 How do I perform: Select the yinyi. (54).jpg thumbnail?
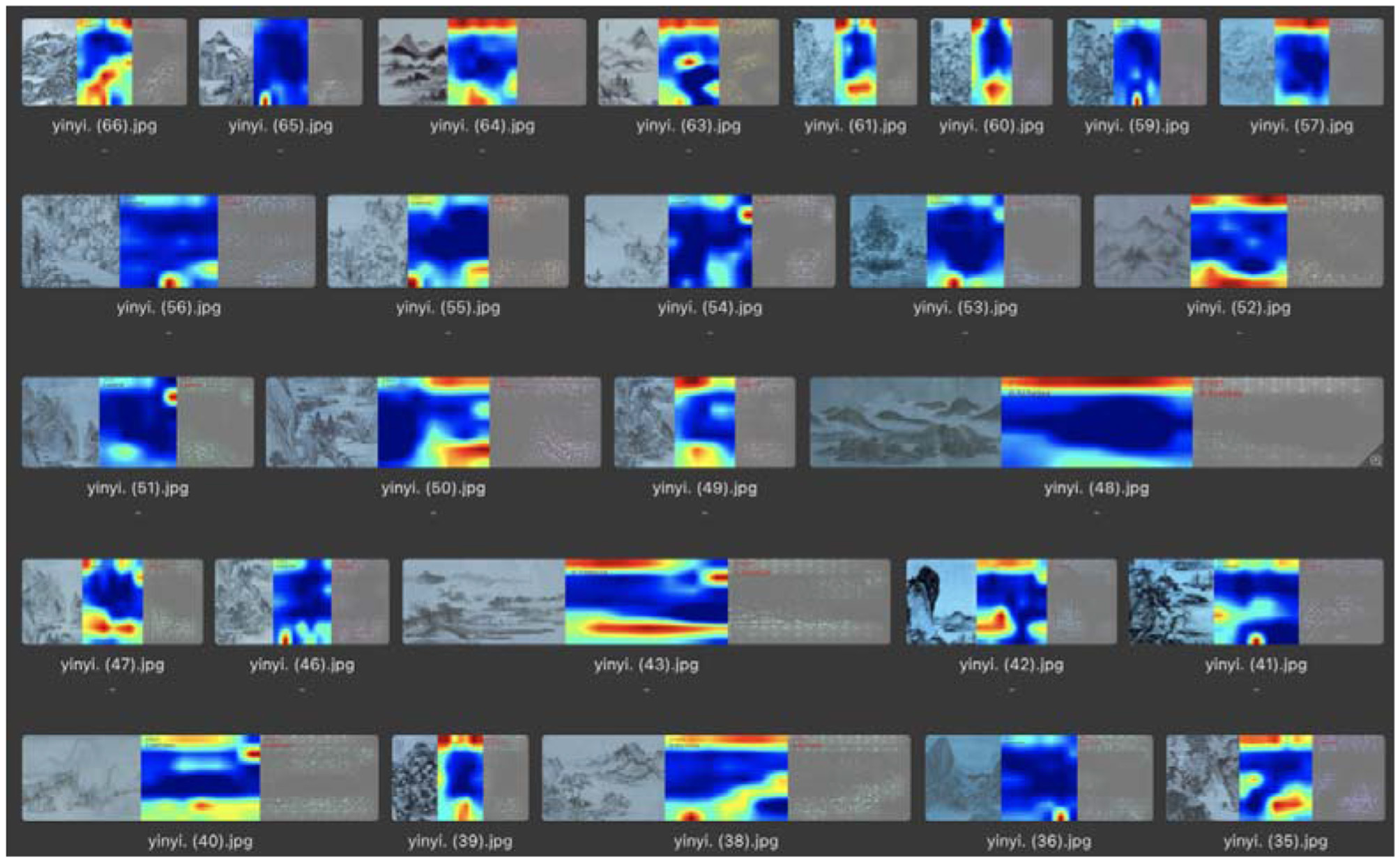tap(709, 241)
